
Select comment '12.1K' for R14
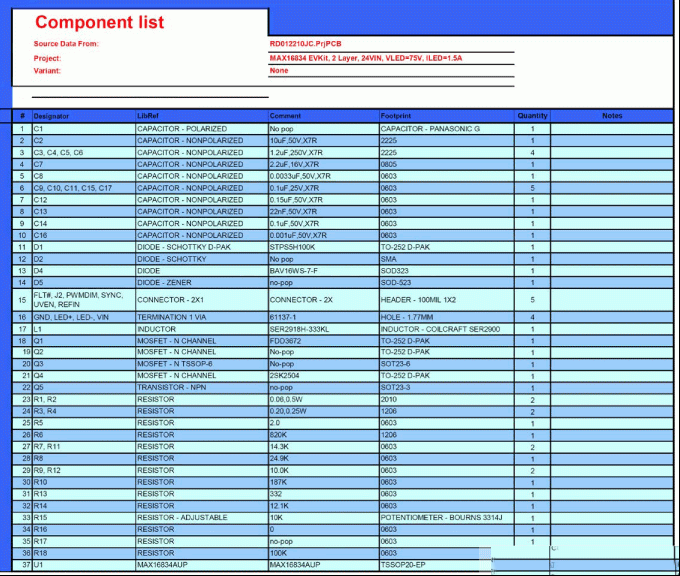click(324, 506)
